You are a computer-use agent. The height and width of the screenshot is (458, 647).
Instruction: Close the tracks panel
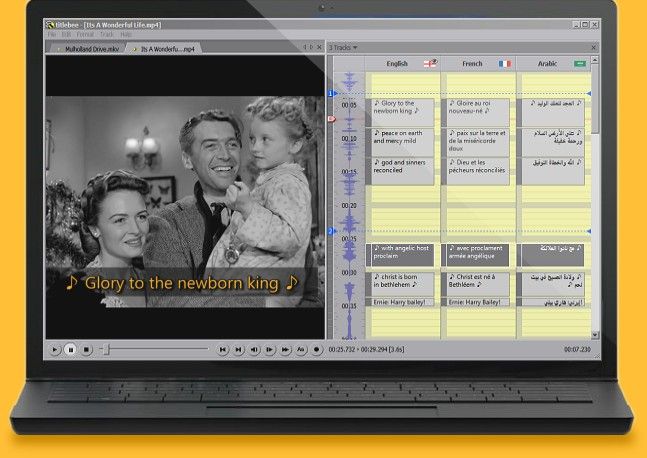[593, 47]
